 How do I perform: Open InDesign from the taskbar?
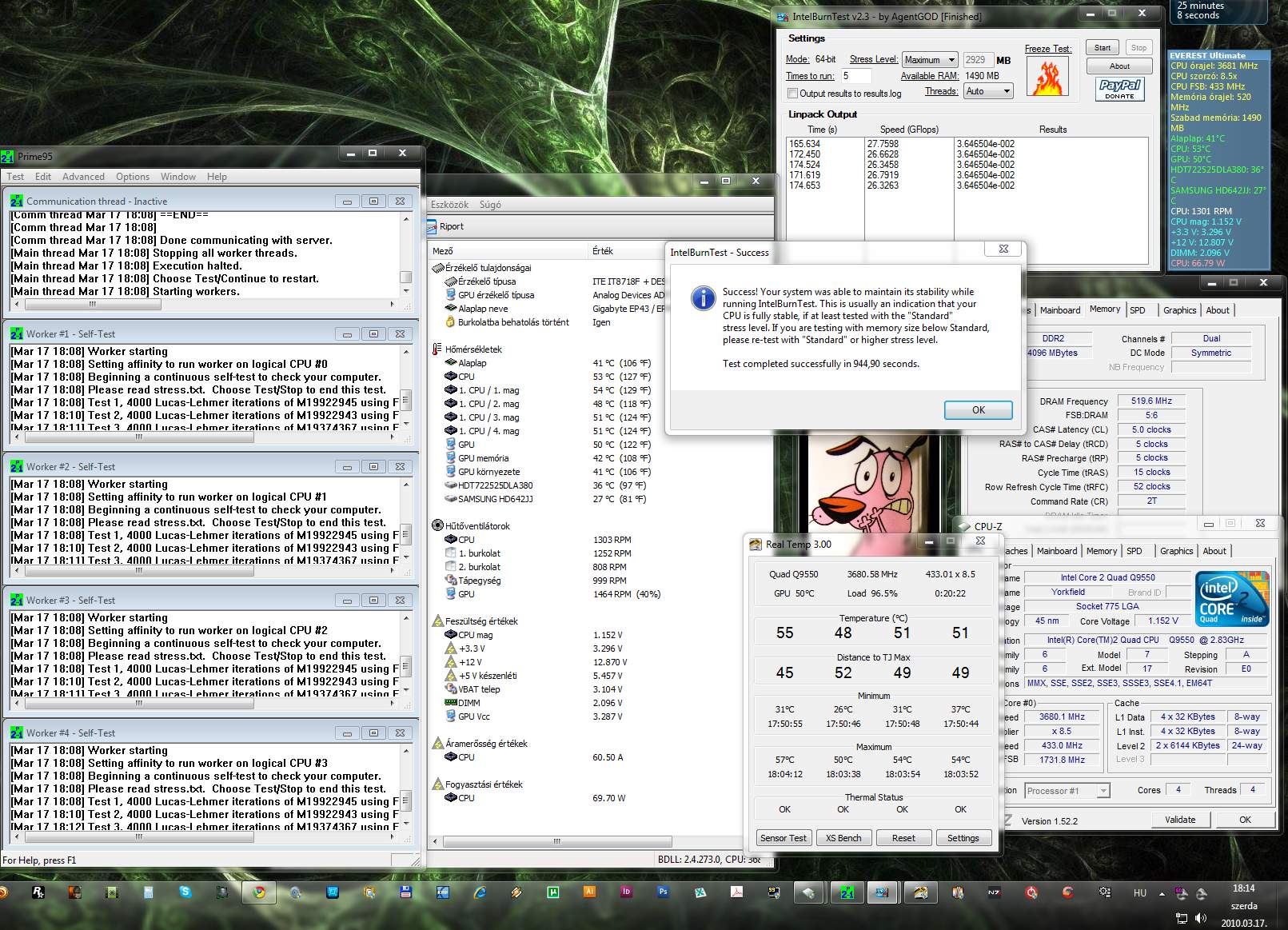(x=626, y=892)
